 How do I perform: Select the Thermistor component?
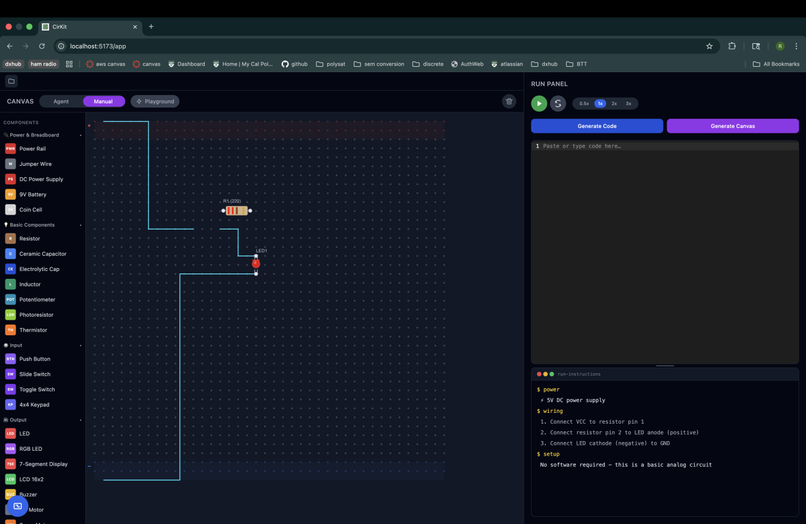click(x=33, y=330)
